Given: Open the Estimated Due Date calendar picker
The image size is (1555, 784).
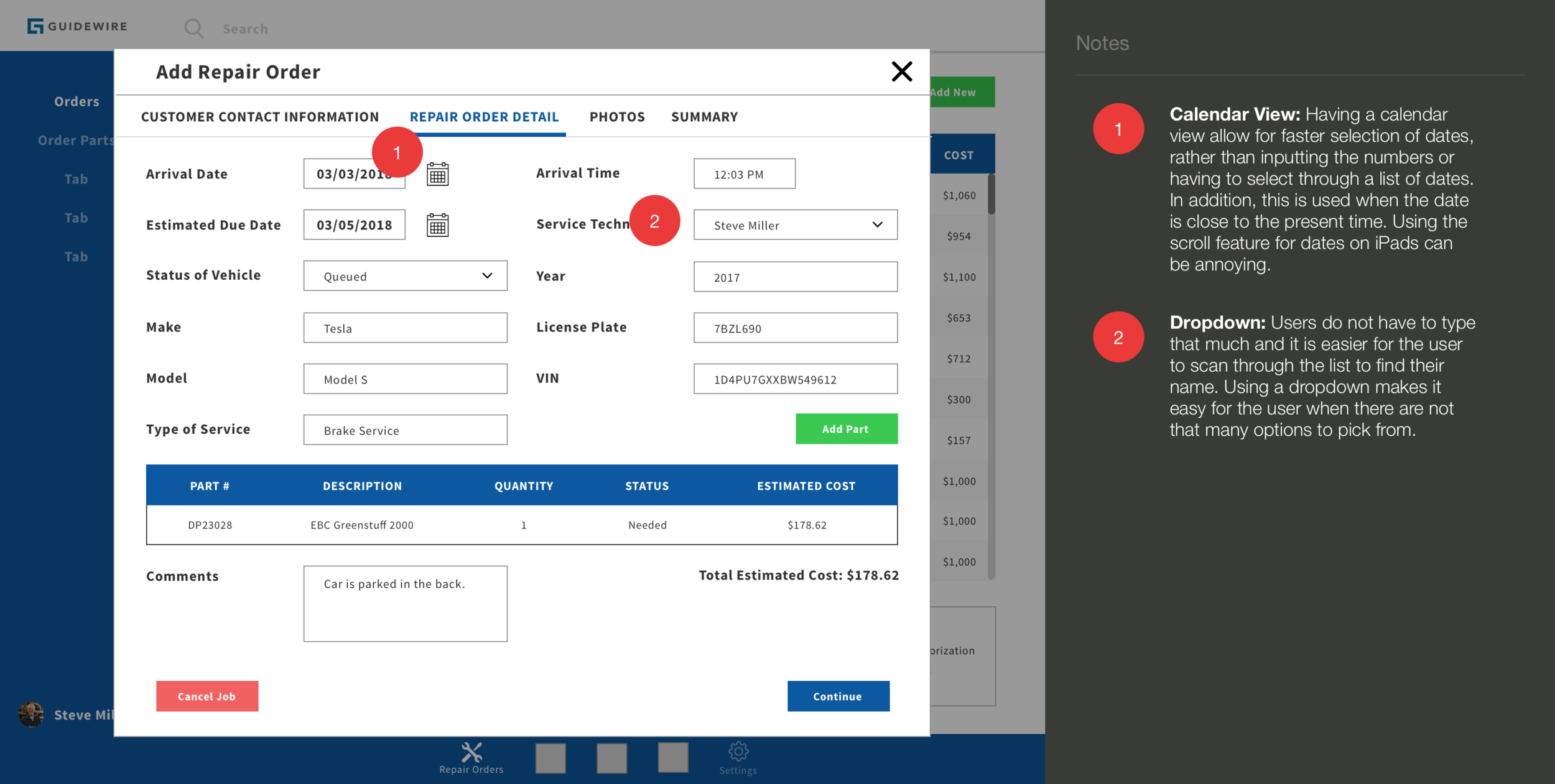Looking at the screenshot, I should (437, 225).
